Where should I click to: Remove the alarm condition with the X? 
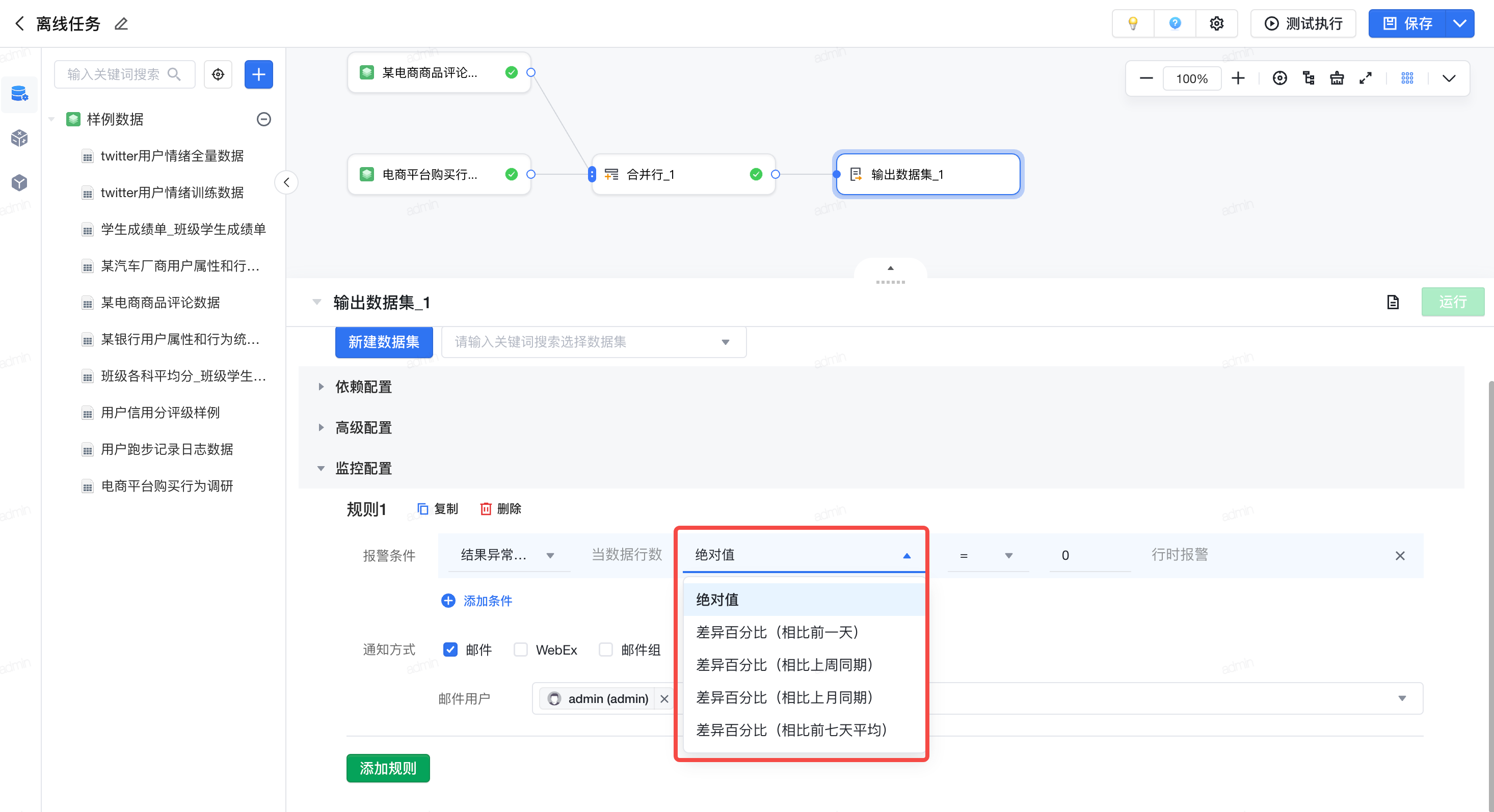click(x=1399, y=556)
